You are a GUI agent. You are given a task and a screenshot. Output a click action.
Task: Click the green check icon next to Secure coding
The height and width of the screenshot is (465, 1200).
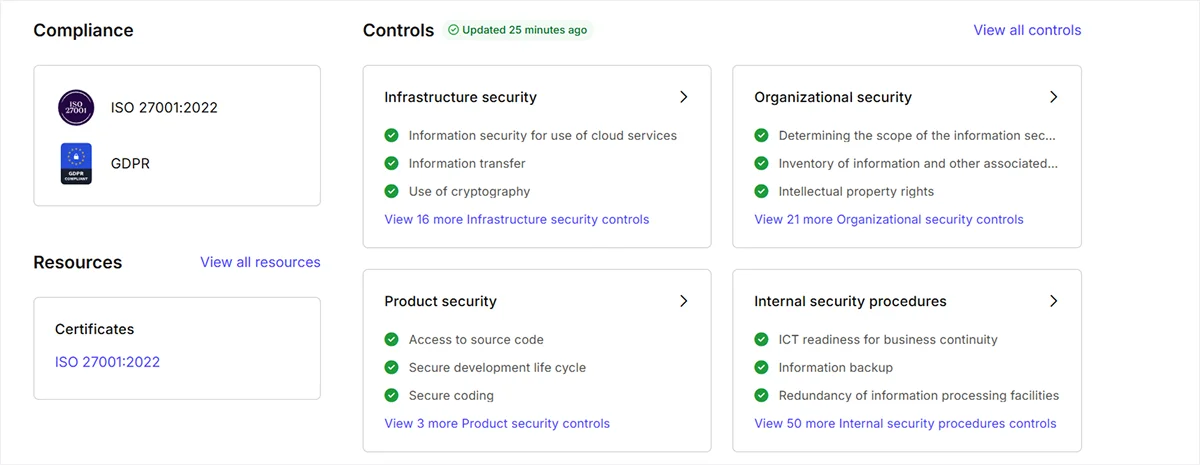pos(391,395)
